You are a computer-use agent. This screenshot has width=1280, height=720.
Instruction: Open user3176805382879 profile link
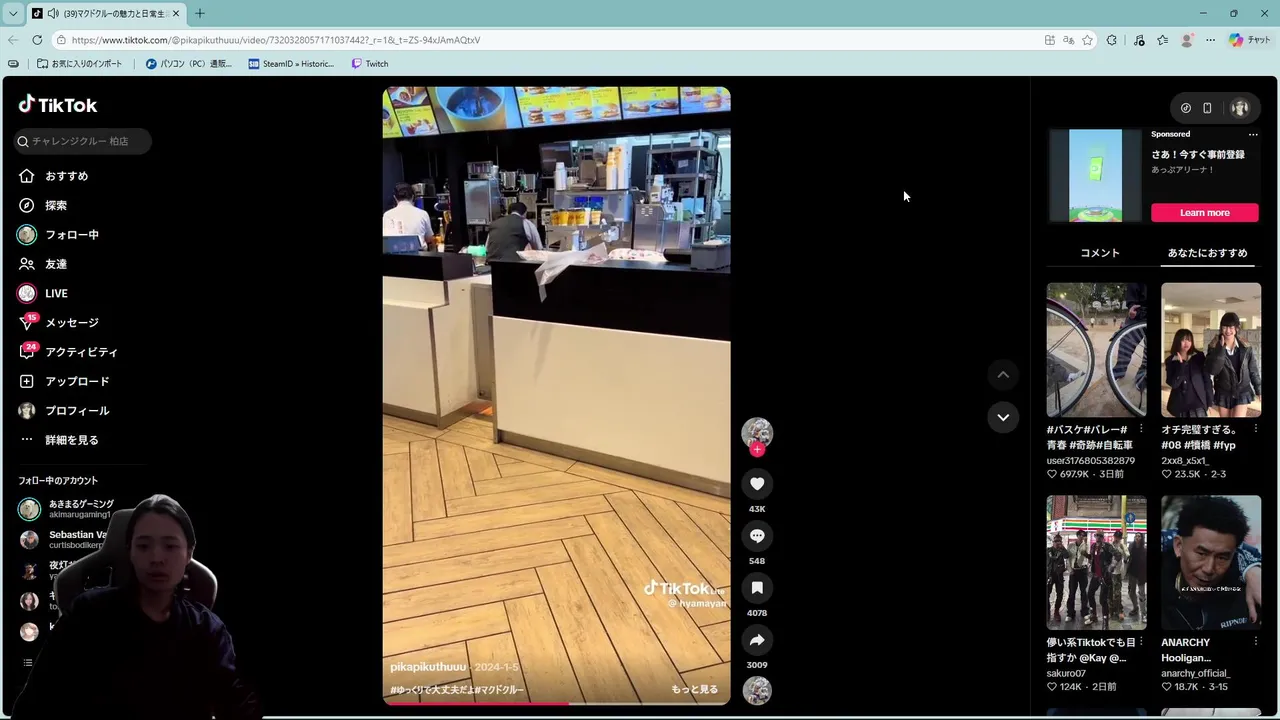[1090, 461]
